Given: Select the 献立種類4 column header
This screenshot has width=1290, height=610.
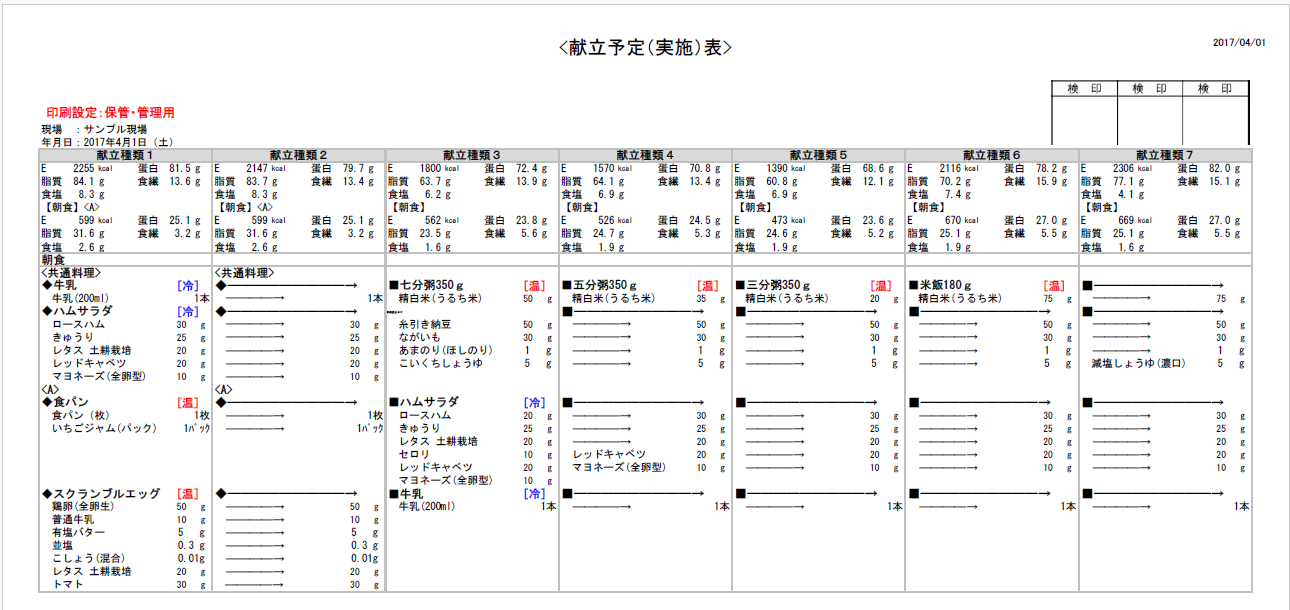Looking at the screenshot, I should pos(645,155).
